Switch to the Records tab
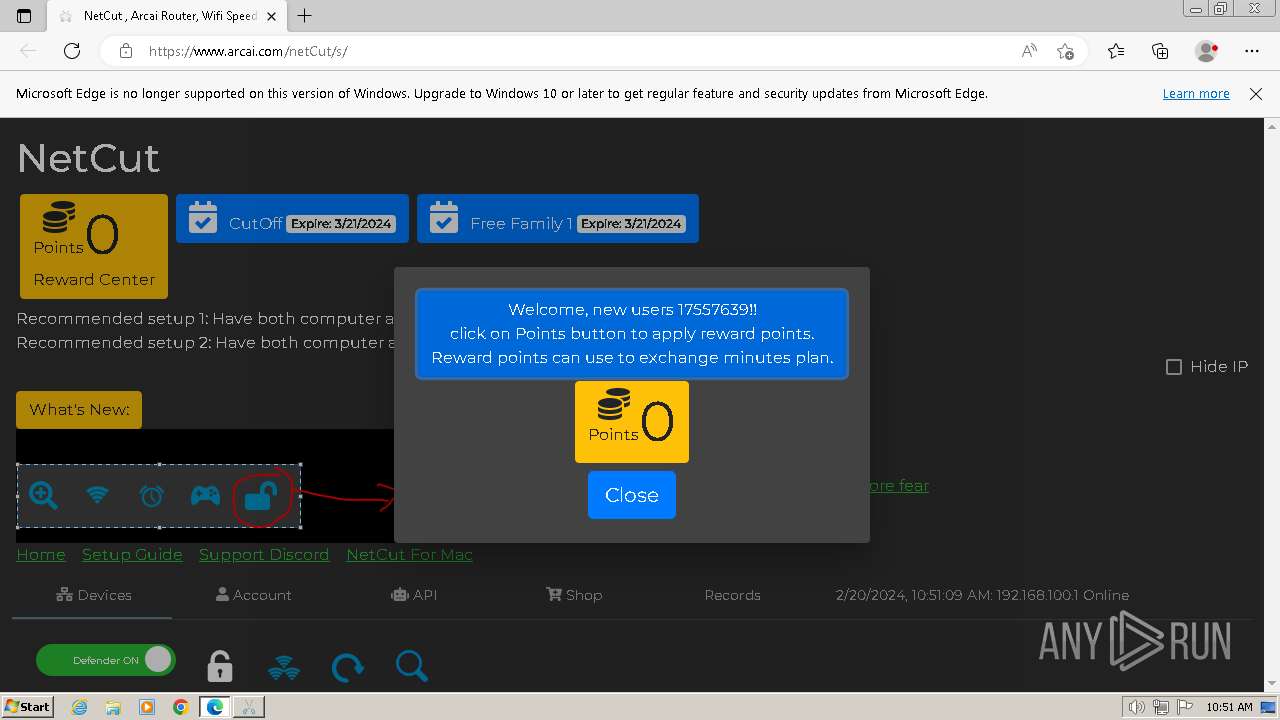1280x720 pixels. [x=732, y=595]
